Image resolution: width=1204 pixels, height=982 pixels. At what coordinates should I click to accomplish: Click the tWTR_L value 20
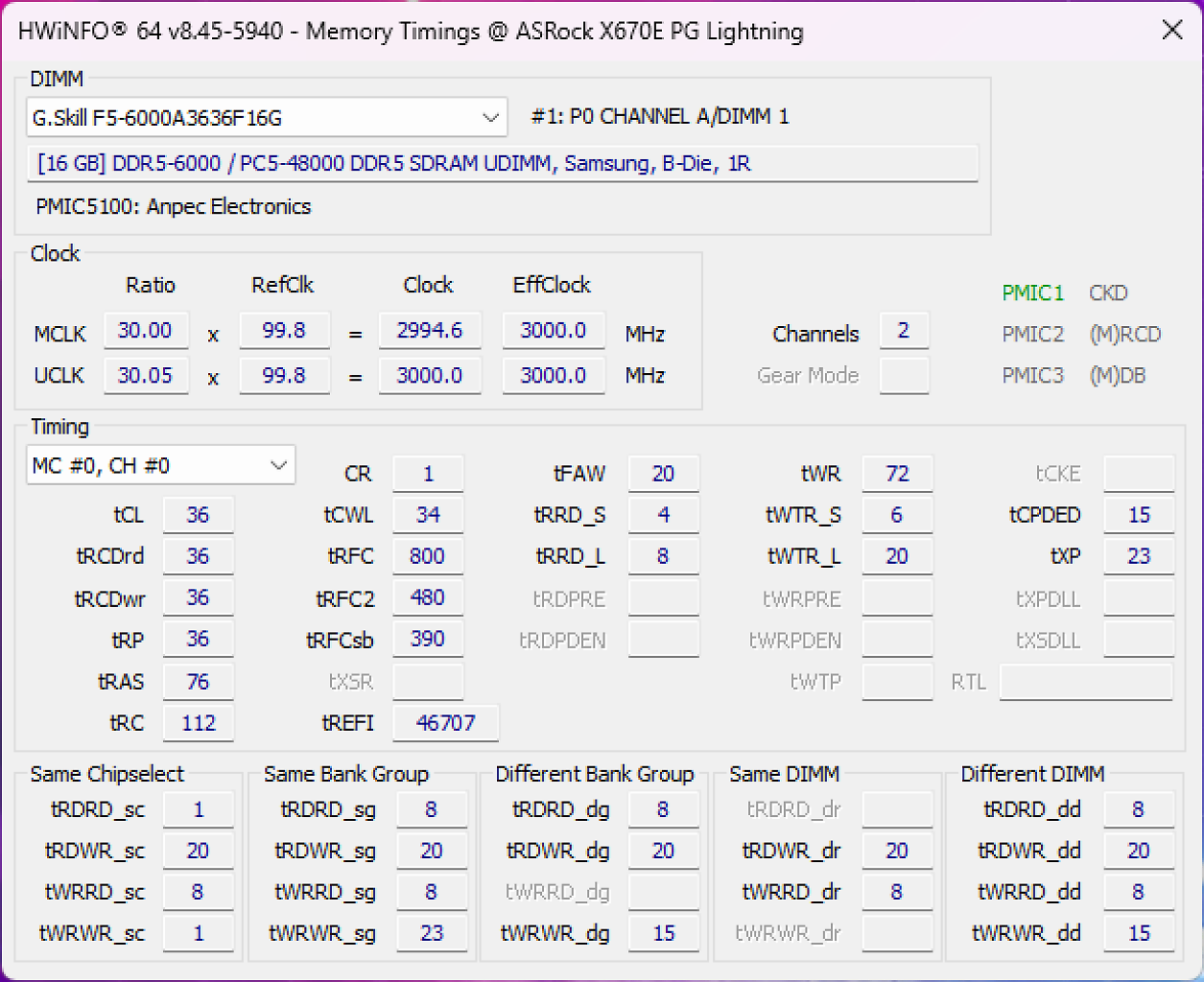click(897, 556)
